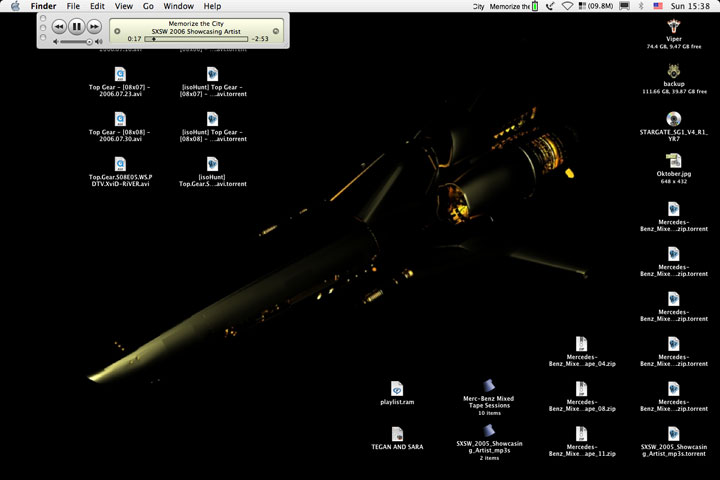Image resolution: width=720 pixels, height=480 pixels.
Task: Open the Go menu
Action: pyautogui.click(x=148, y=6)
